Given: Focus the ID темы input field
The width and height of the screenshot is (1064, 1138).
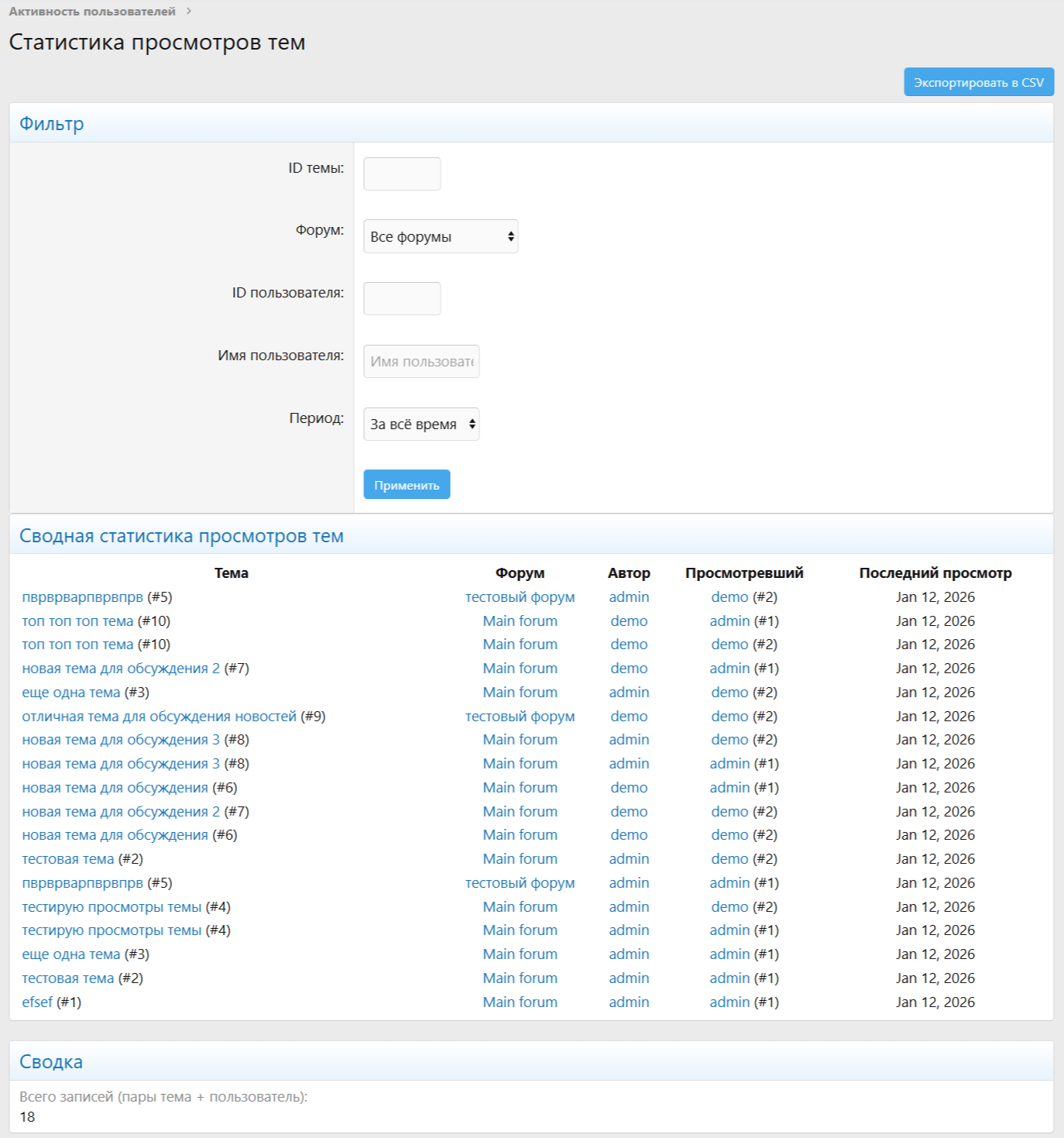Looking at the screenshot, I should (x=402, y=174).
